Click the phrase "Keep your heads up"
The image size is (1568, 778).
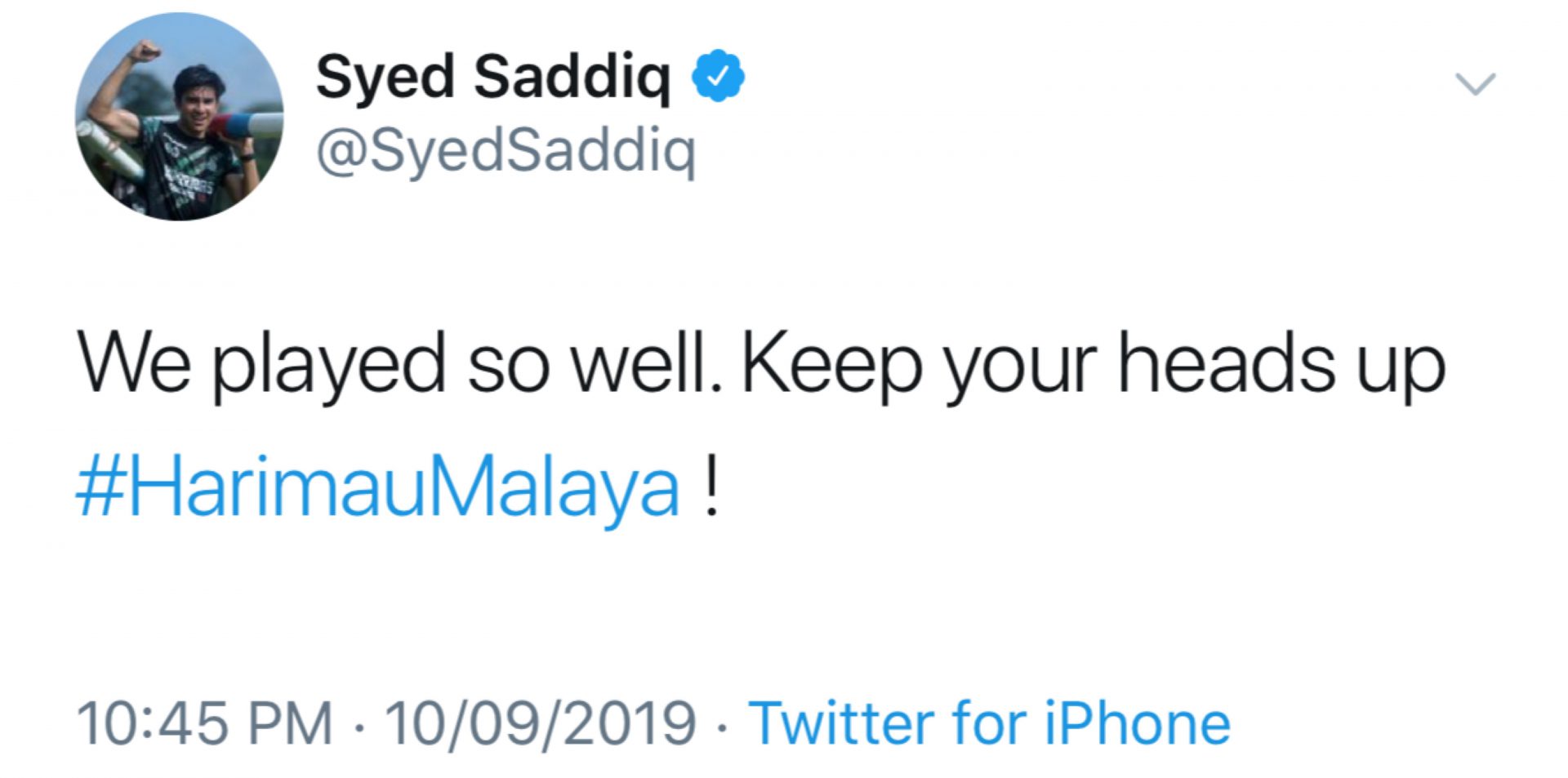pos(1093,364)
